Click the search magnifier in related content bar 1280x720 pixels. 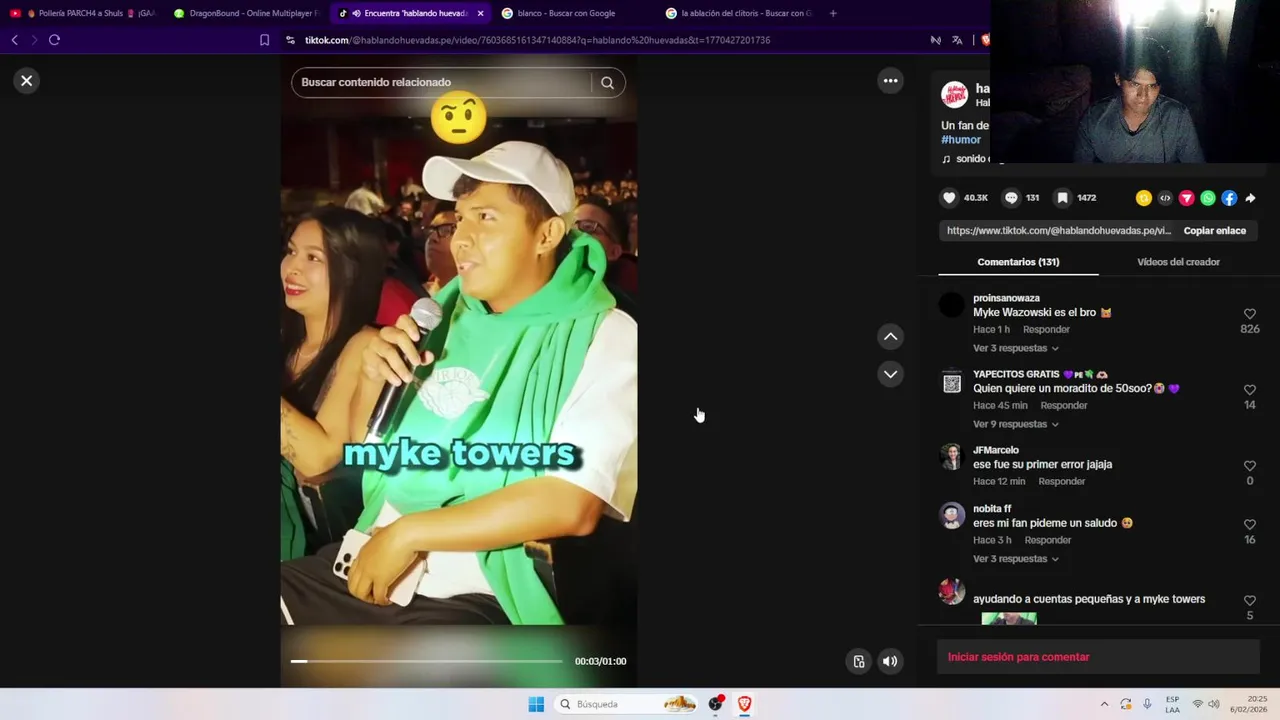click(607, 83)
